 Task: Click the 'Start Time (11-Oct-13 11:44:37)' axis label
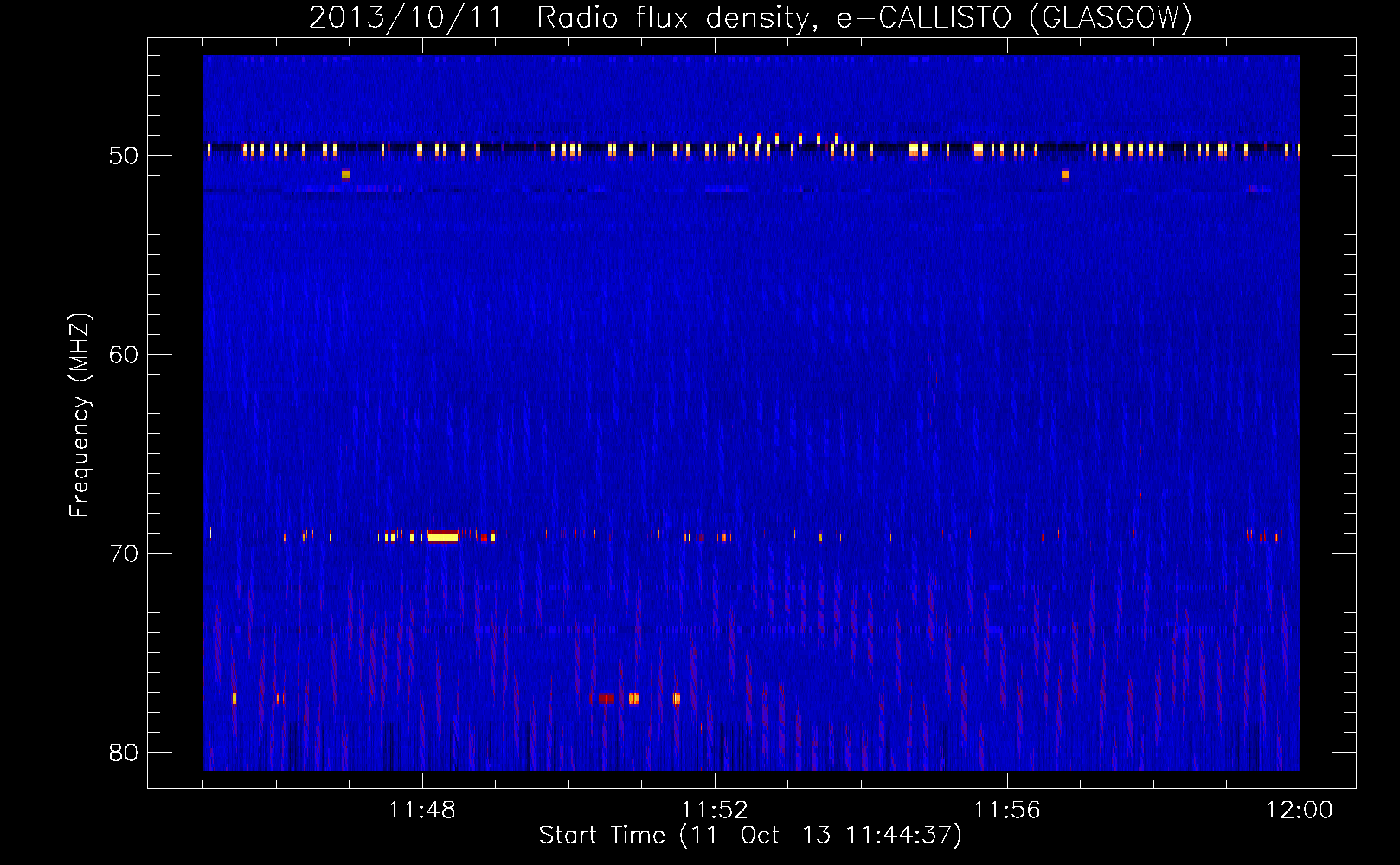click(x=750, y=835)
